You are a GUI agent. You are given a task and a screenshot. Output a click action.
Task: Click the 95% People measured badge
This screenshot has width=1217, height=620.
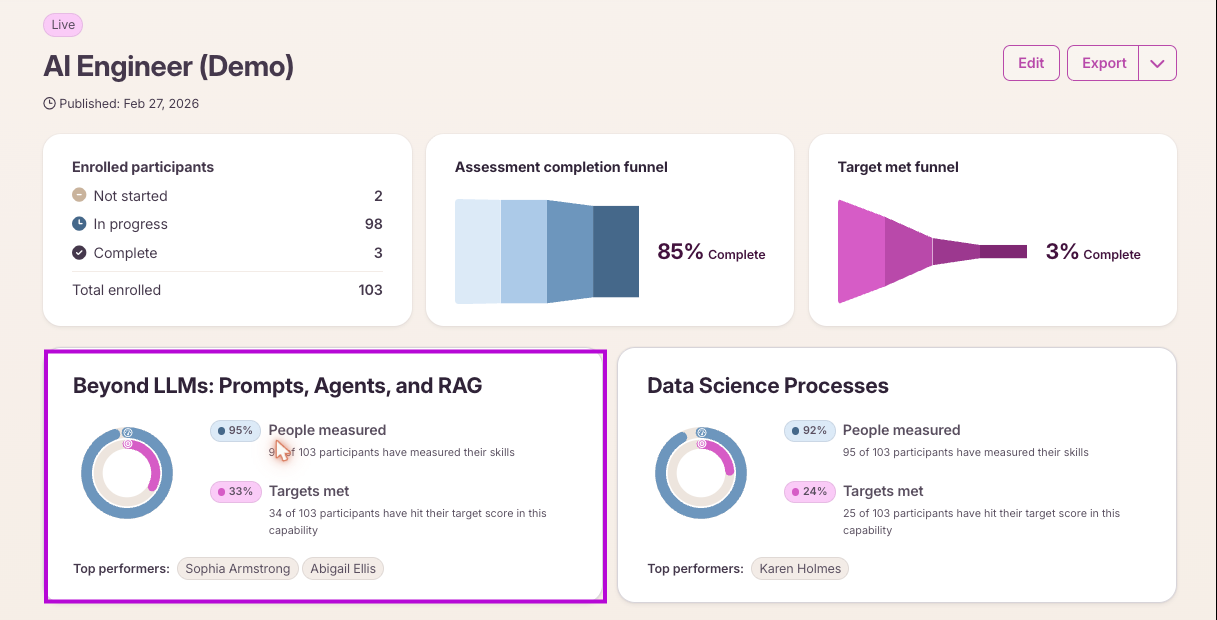(x=235, y=431)
